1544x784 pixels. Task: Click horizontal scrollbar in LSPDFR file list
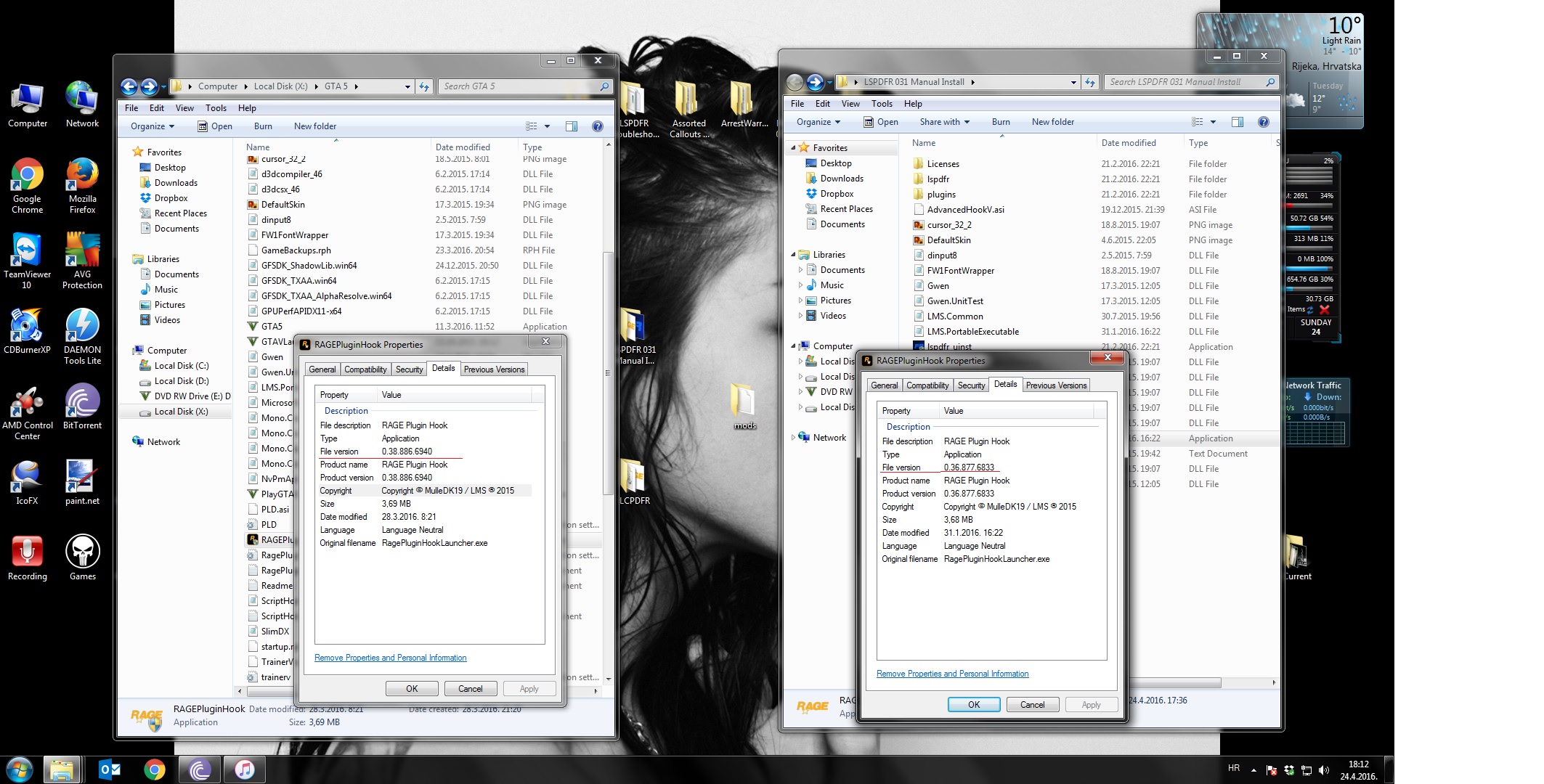coord(1177,683)
